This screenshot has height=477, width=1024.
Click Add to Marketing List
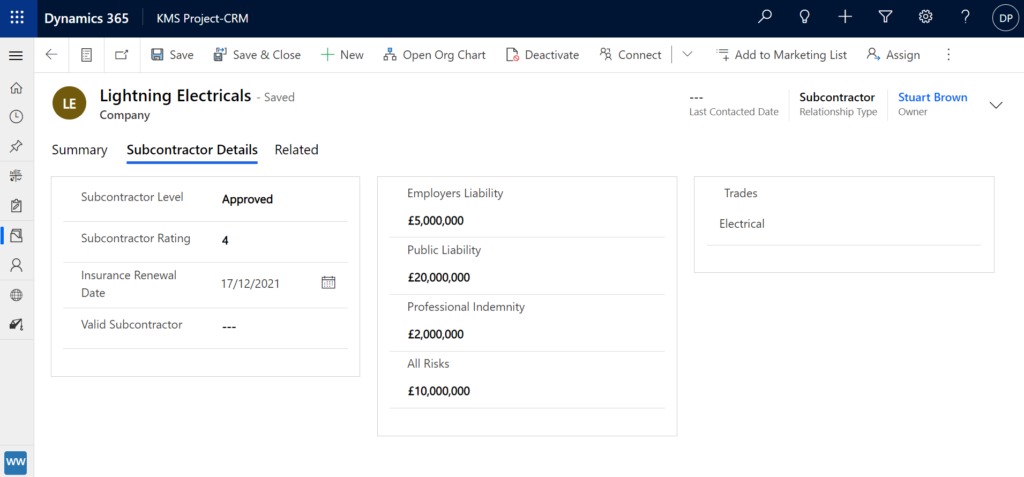(782, 55)
